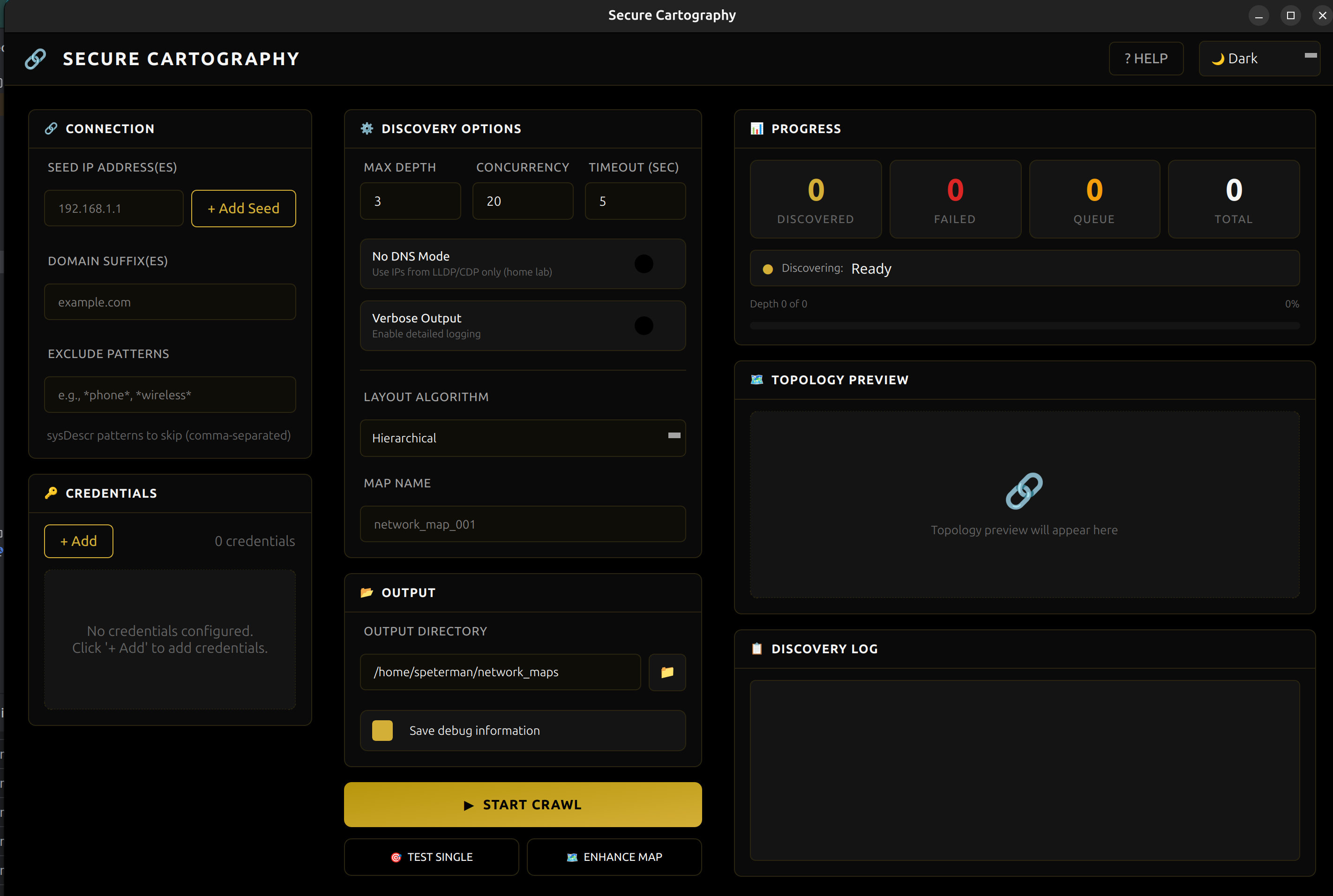Select the Enhance Map option

(x=614, y=857)
